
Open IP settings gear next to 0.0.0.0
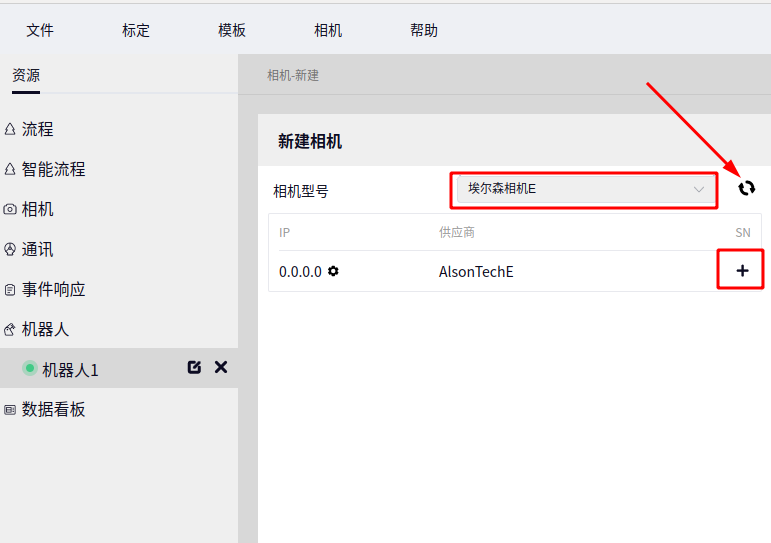(333, 271)
